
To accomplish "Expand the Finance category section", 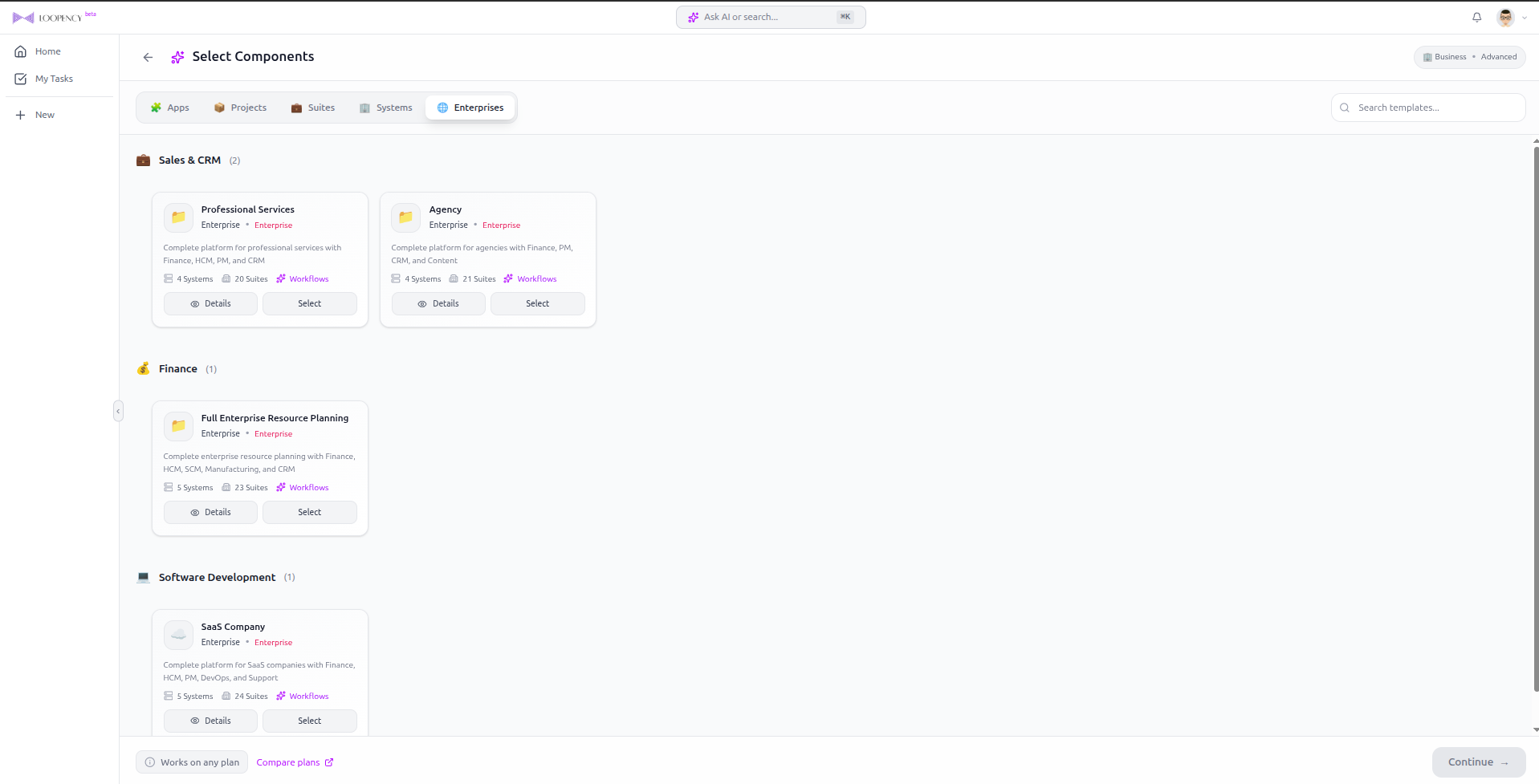I will pos(177,368).
